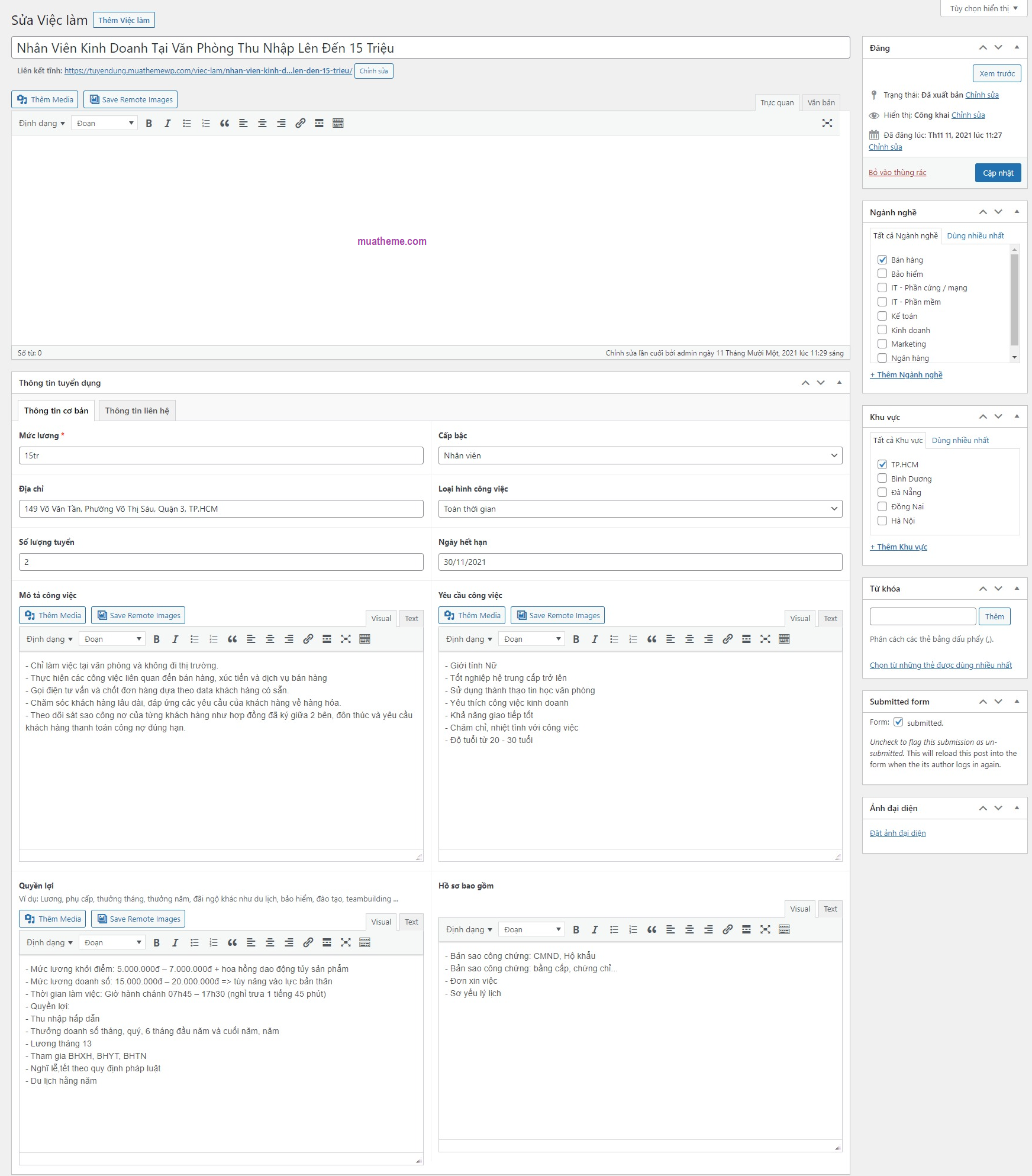Open distraction-free fullscreen mode in main editor
Screen dimensions: 1032x1176
point(827,123)
